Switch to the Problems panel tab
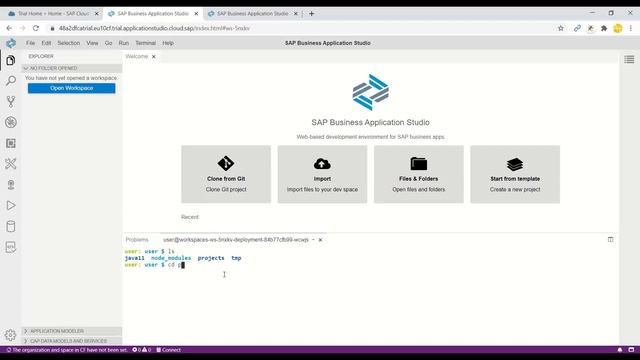 pos(137,240)
